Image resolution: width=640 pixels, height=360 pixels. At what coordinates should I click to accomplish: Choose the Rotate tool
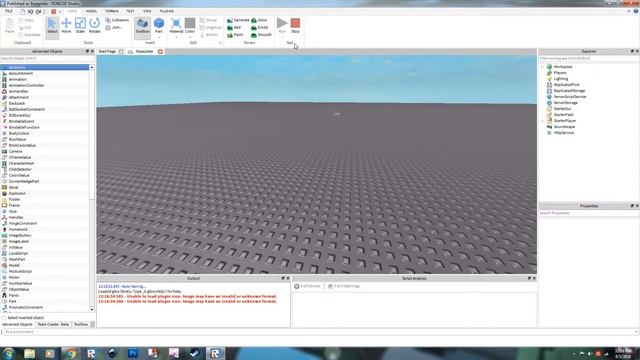94,25
